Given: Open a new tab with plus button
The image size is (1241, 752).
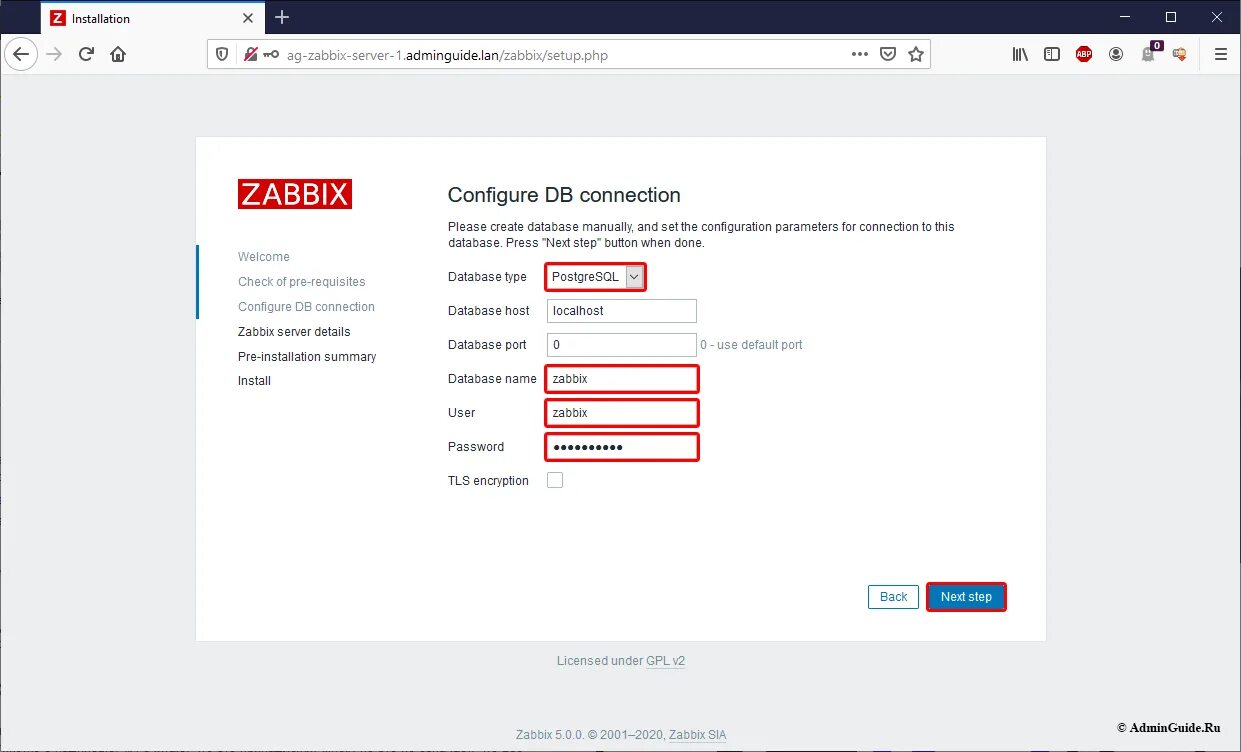Looking at the screenshot, I should (x=282, y=17).
